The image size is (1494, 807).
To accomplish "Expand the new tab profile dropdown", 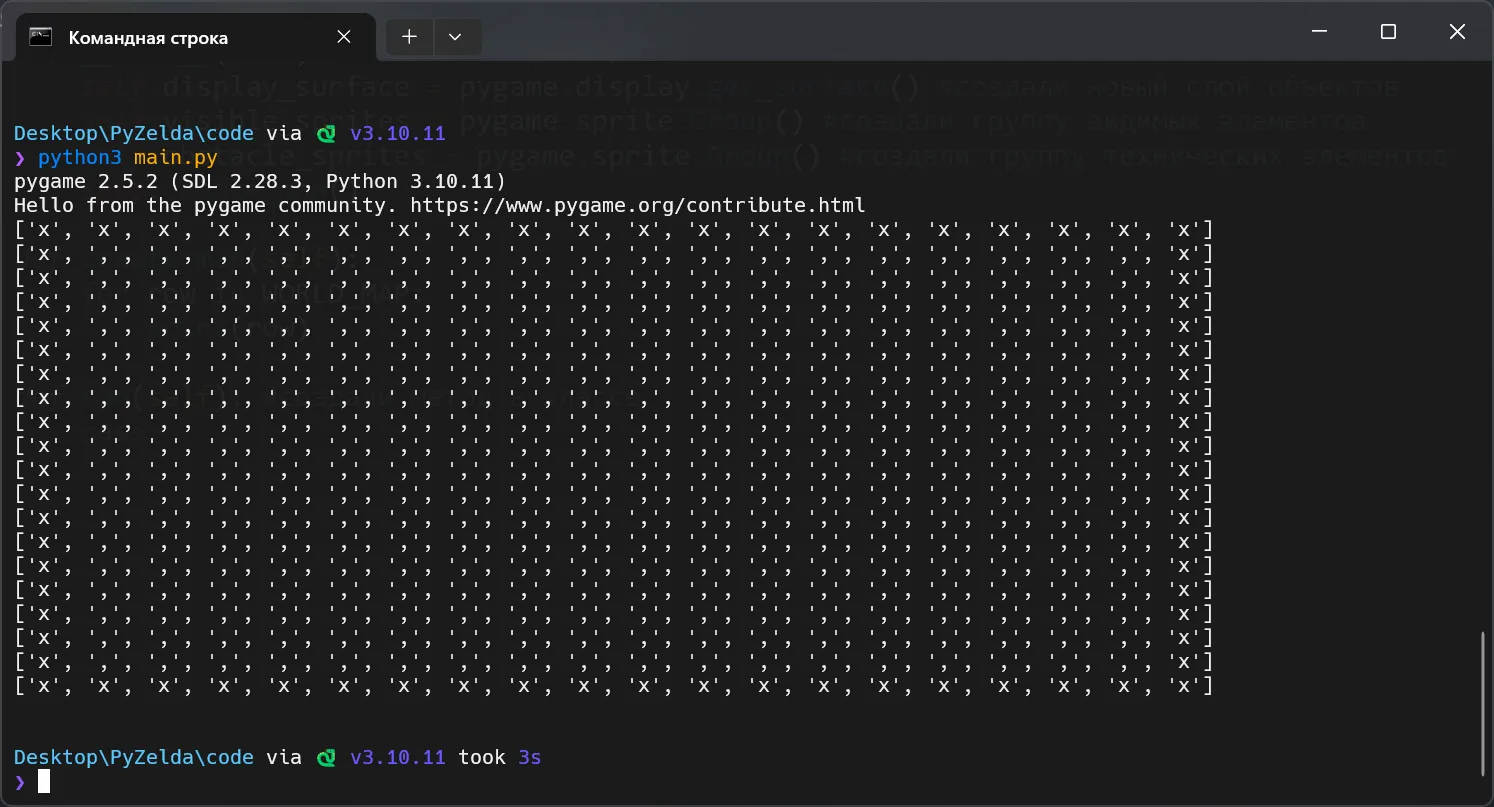I will pos(455,37).
